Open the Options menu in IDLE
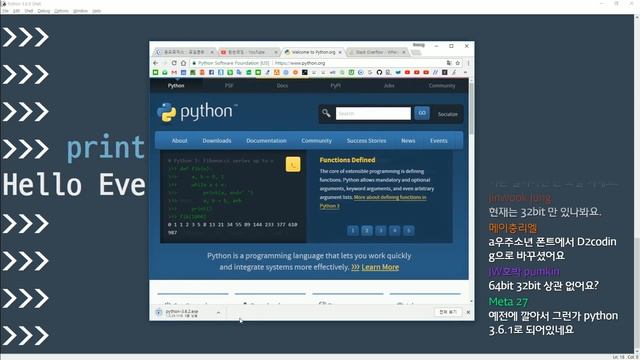Image resolution: width=640 pixels, height=360 pixels. 61,11
